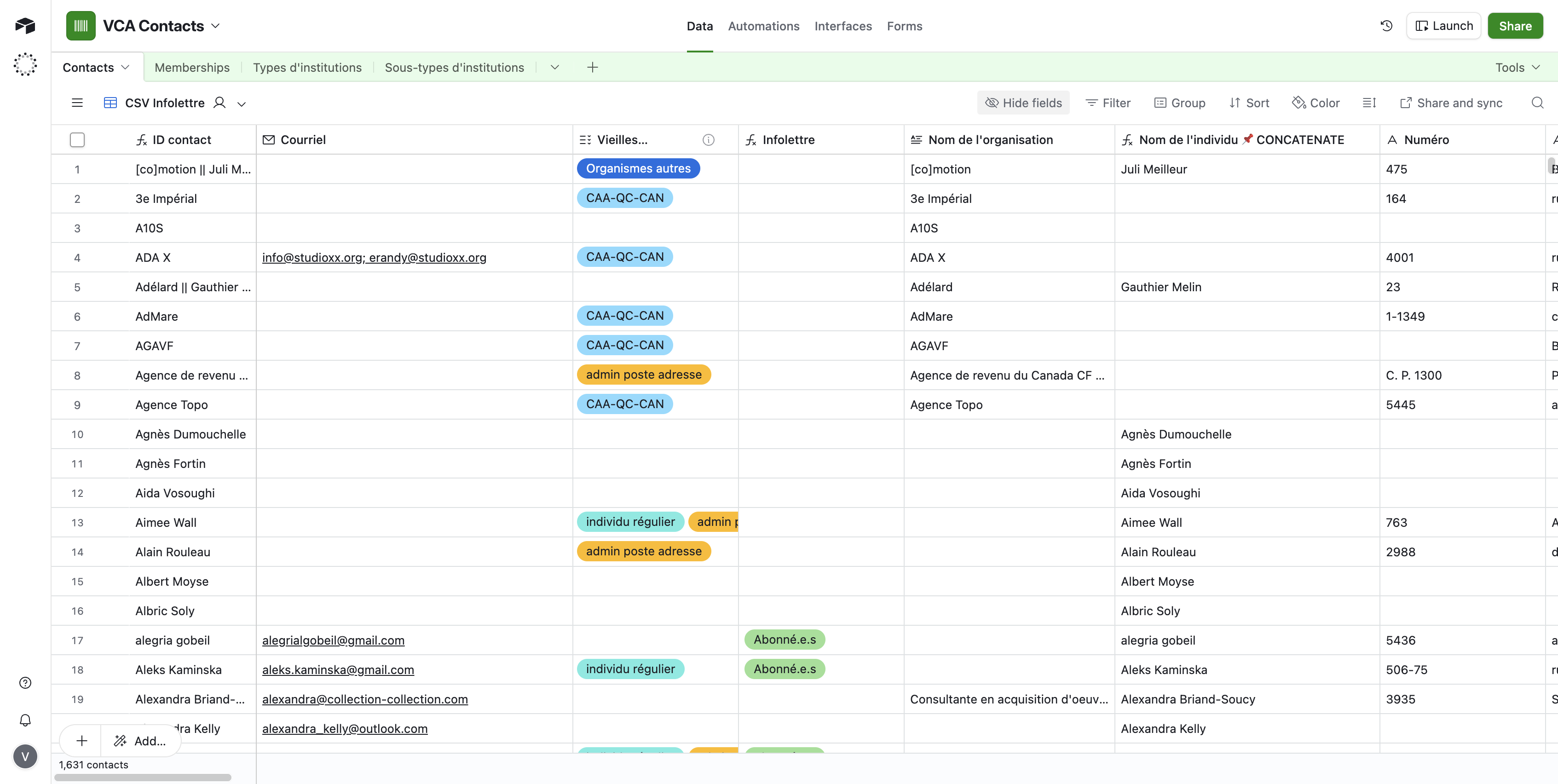Click the Vieilles field info icon
Viewport: 1558px width, 784px height.
(708, 140)
